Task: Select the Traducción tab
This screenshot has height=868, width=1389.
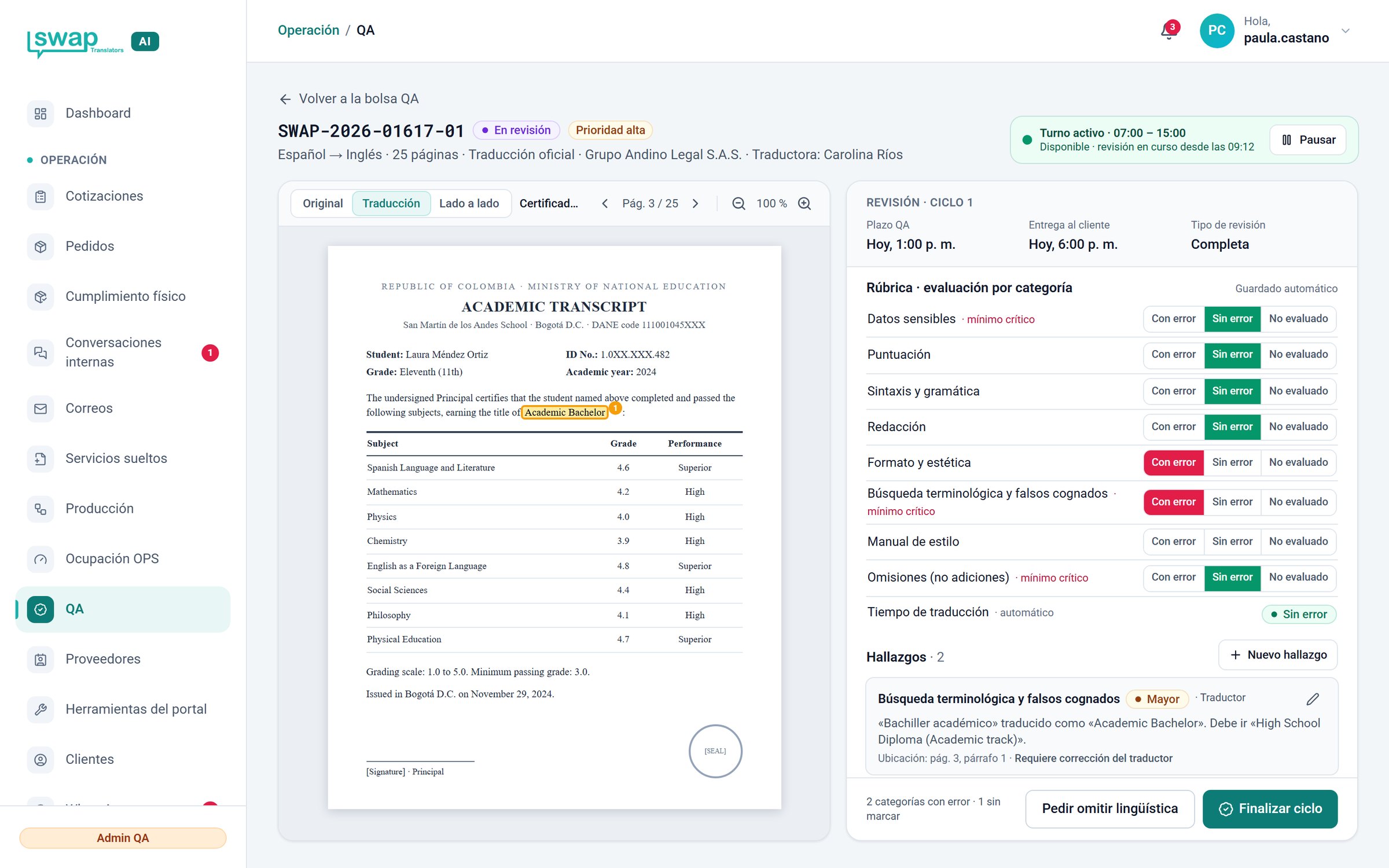Action: point(391,204)
